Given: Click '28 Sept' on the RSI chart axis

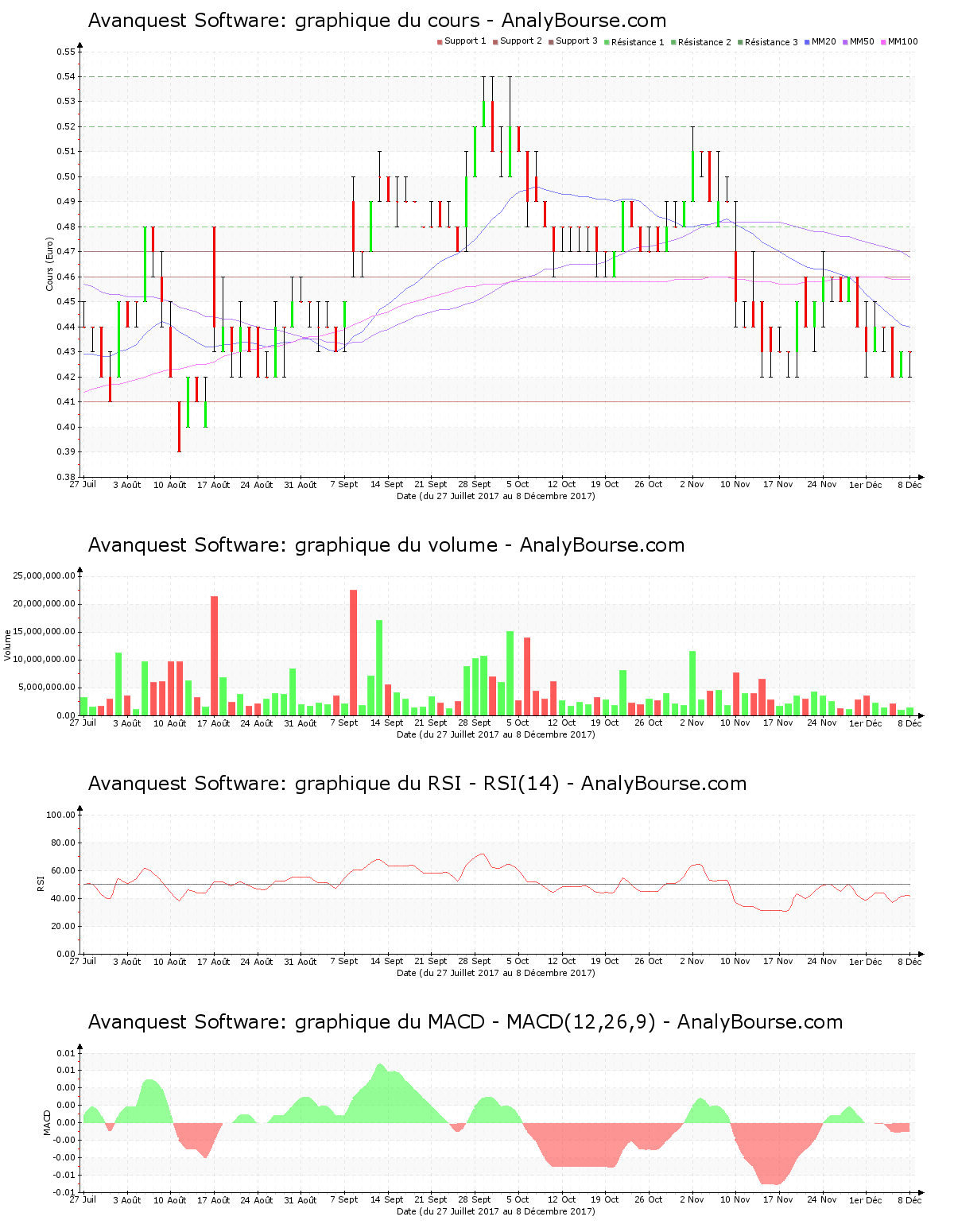Looking at the screenshot, I should pos(475,961).
